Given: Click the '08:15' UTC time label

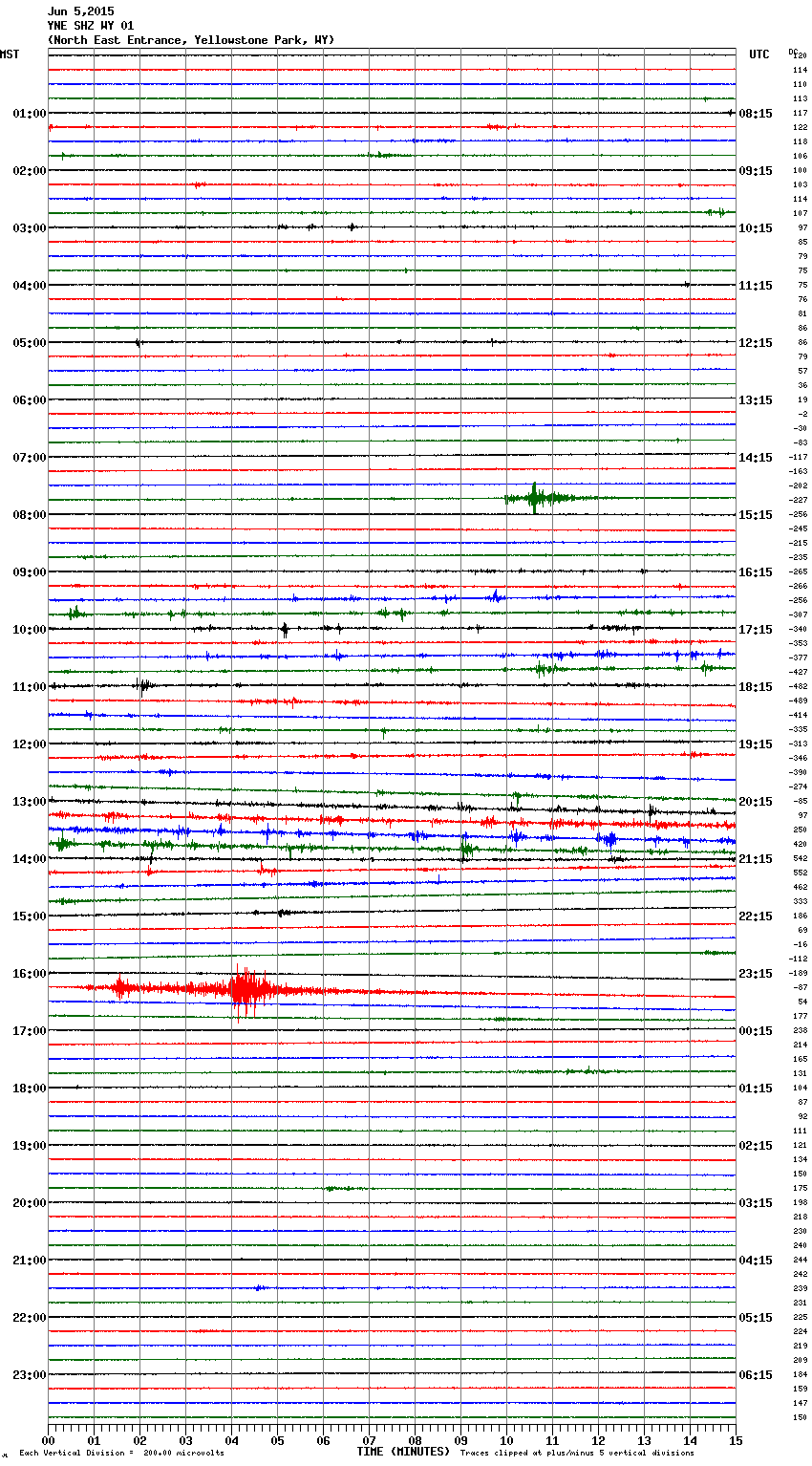Looking at the screenshot, I should [x=756, y=114].
